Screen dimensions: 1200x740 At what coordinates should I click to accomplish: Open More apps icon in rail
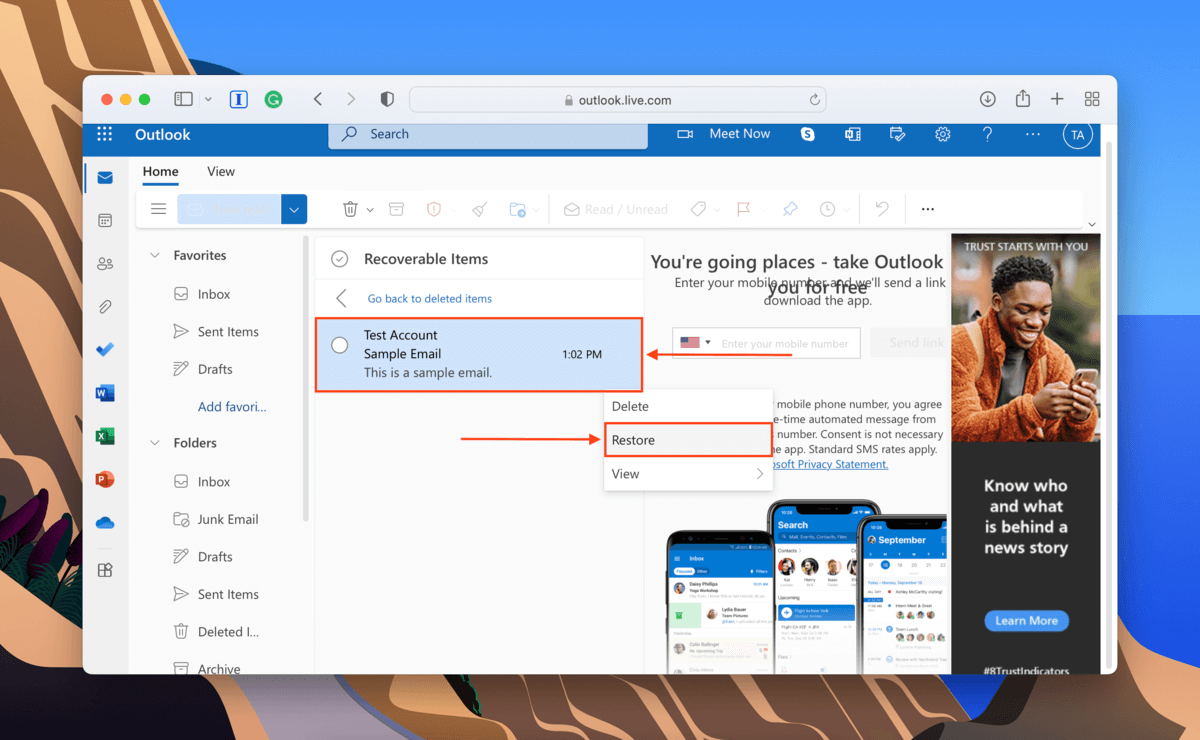pos(105,569)
